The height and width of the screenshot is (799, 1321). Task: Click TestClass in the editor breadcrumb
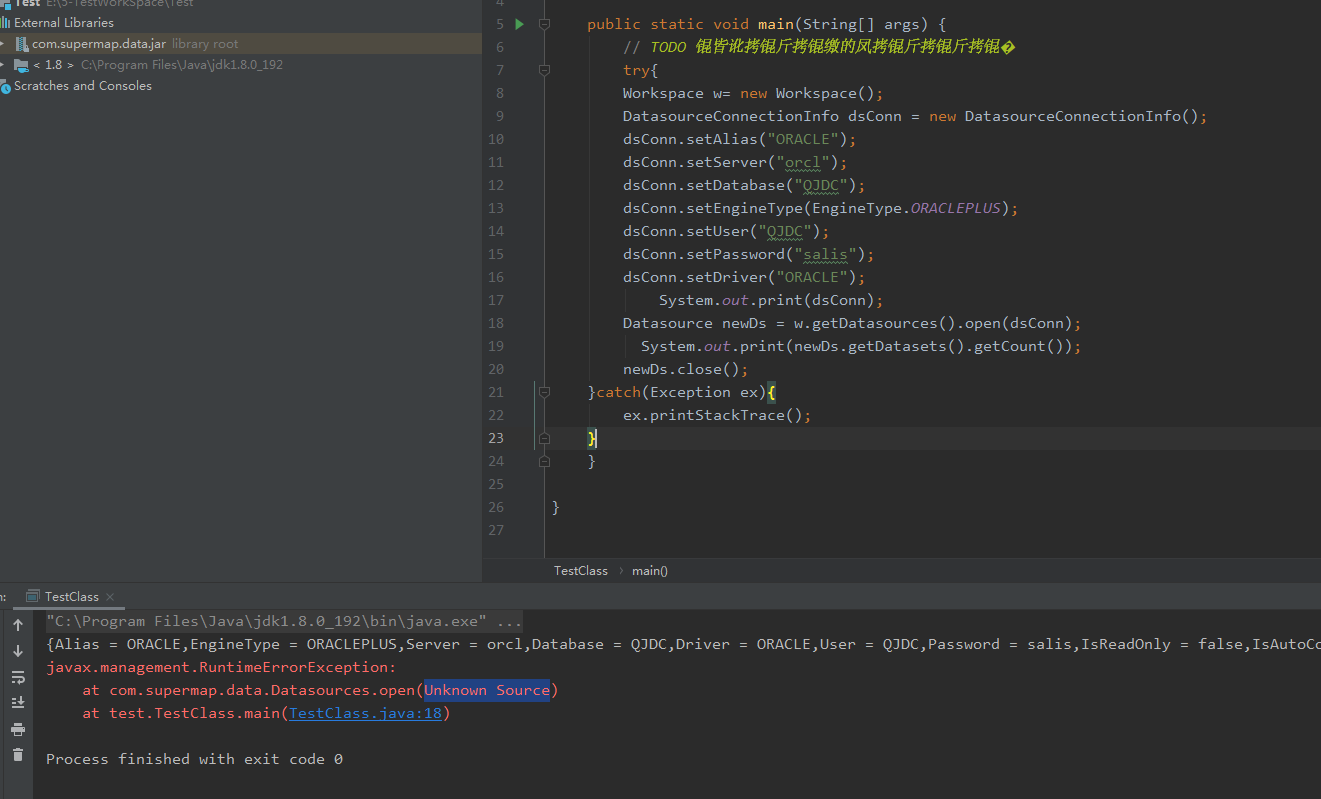[581, 570]
